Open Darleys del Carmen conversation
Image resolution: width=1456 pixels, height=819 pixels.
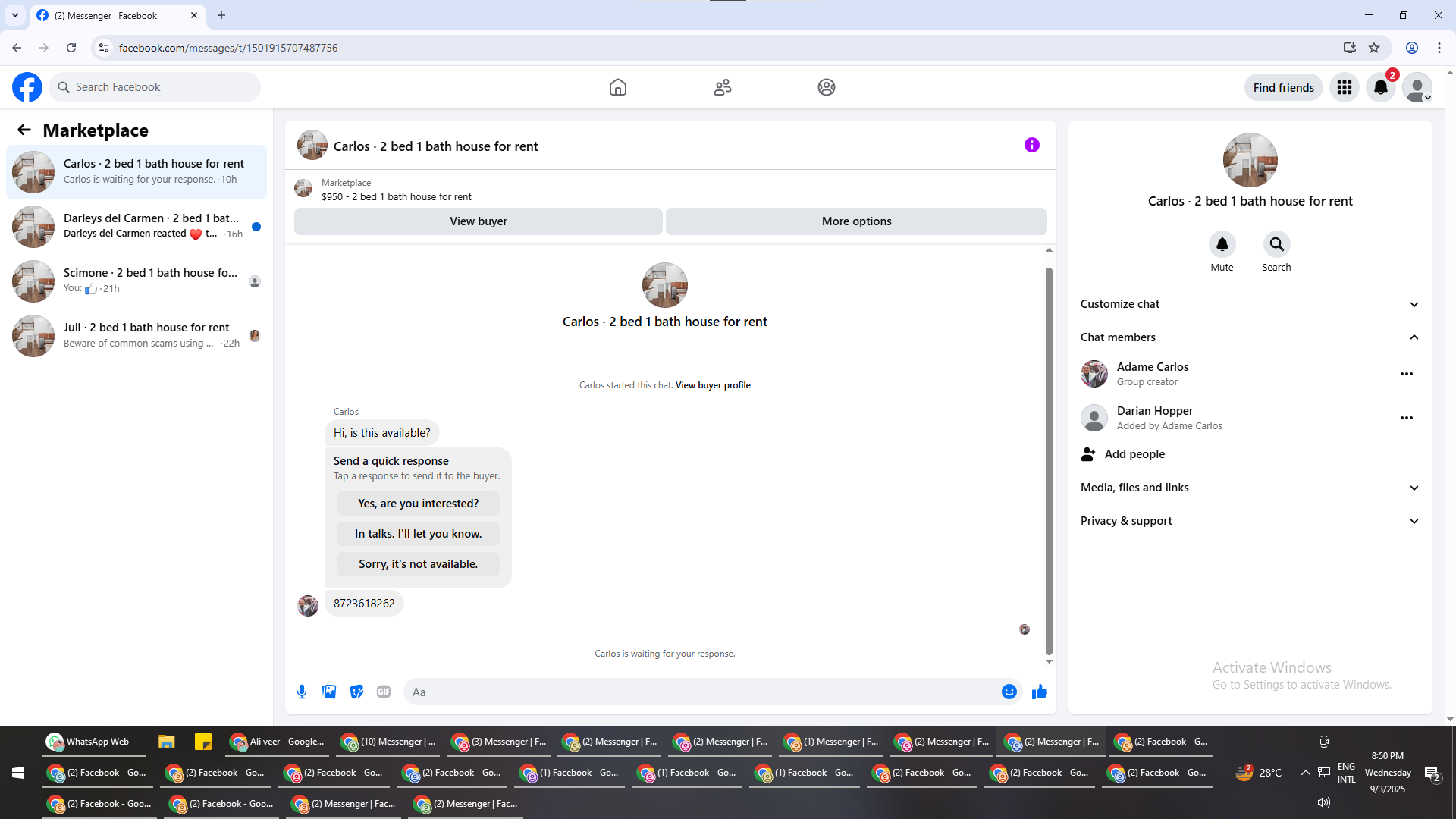point(136,227)
